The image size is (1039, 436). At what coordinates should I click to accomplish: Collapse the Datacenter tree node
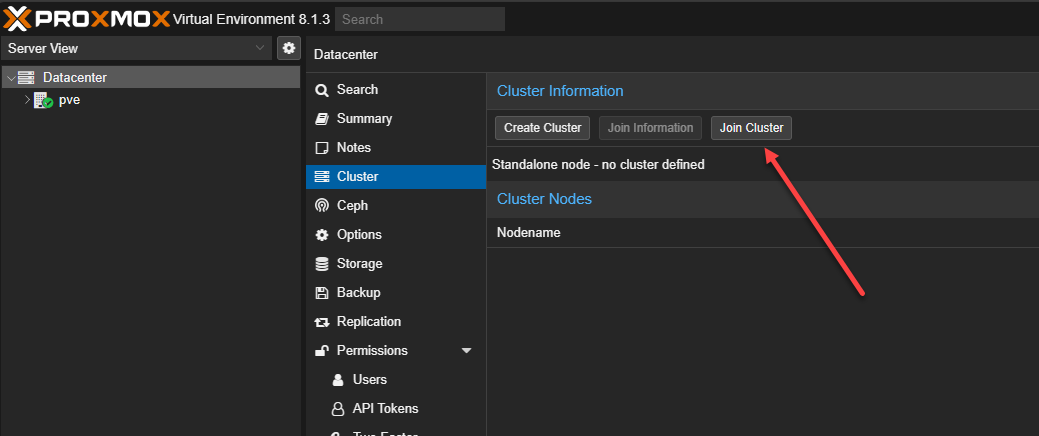click(x=10, y=77)
